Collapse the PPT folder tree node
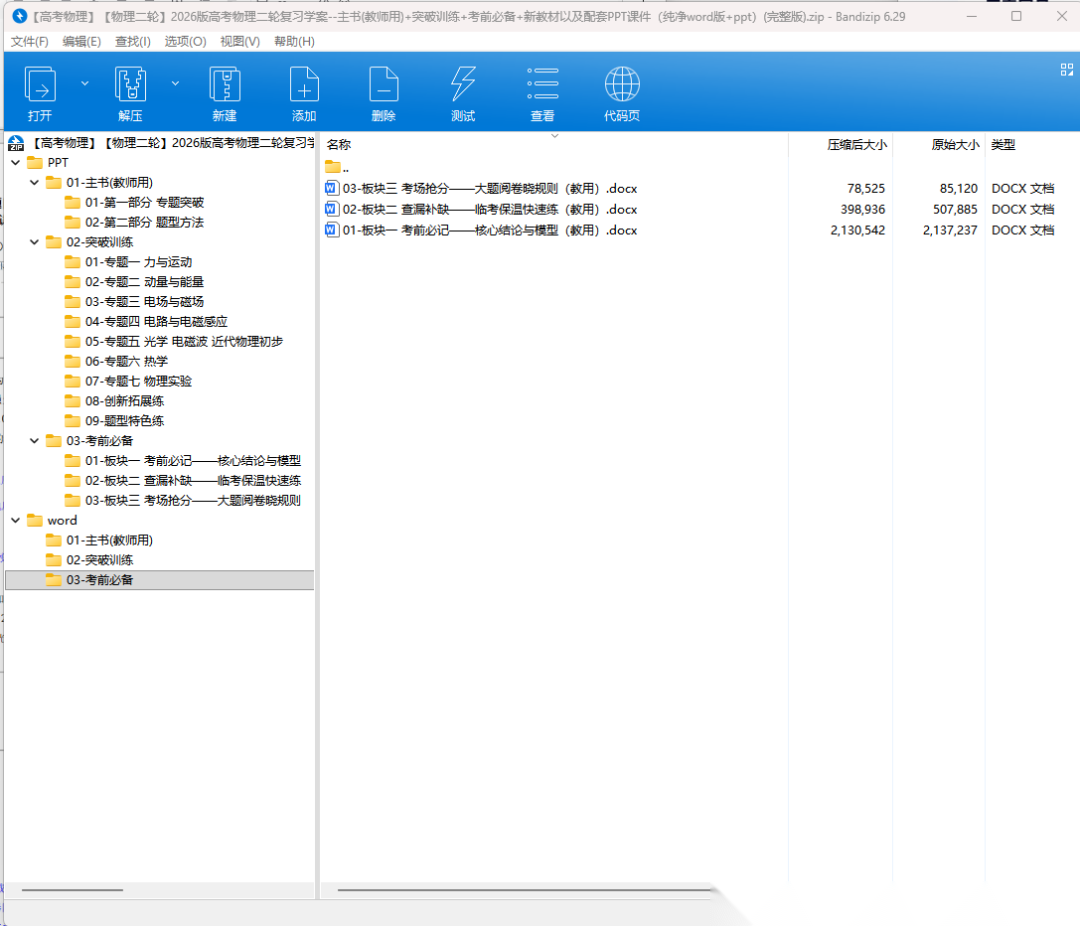Image resolution: width=1080 pixels, height=926 pixels. [x=15, y=162]
